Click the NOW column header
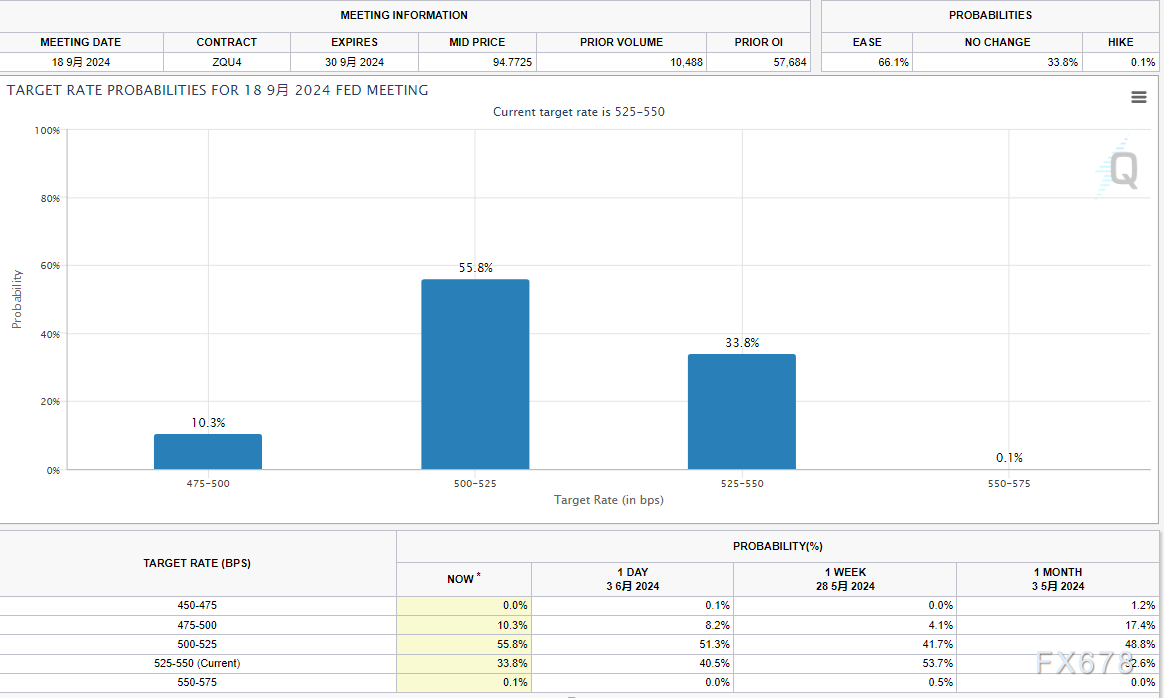 [463, 579]
